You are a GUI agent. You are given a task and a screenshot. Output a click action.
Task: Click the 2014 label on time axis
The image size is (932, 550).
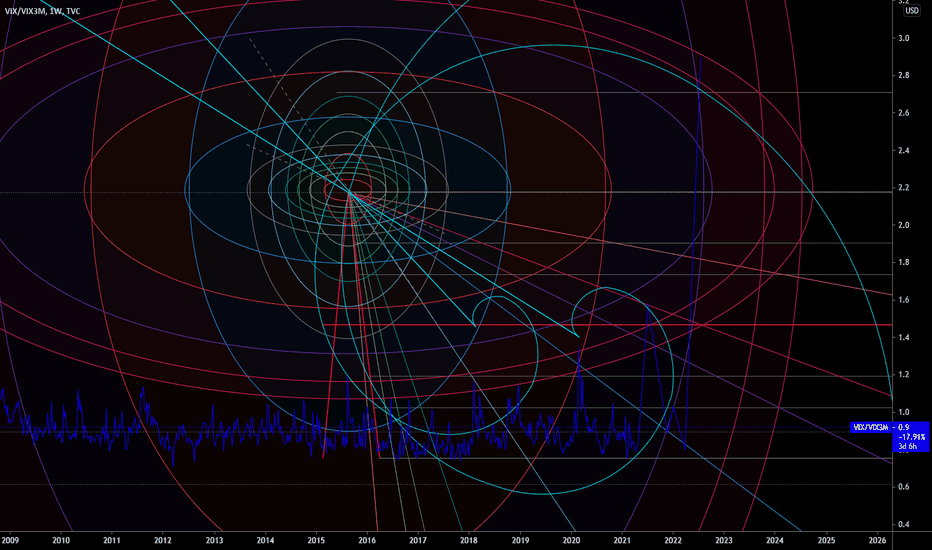[x=265, y=540]
